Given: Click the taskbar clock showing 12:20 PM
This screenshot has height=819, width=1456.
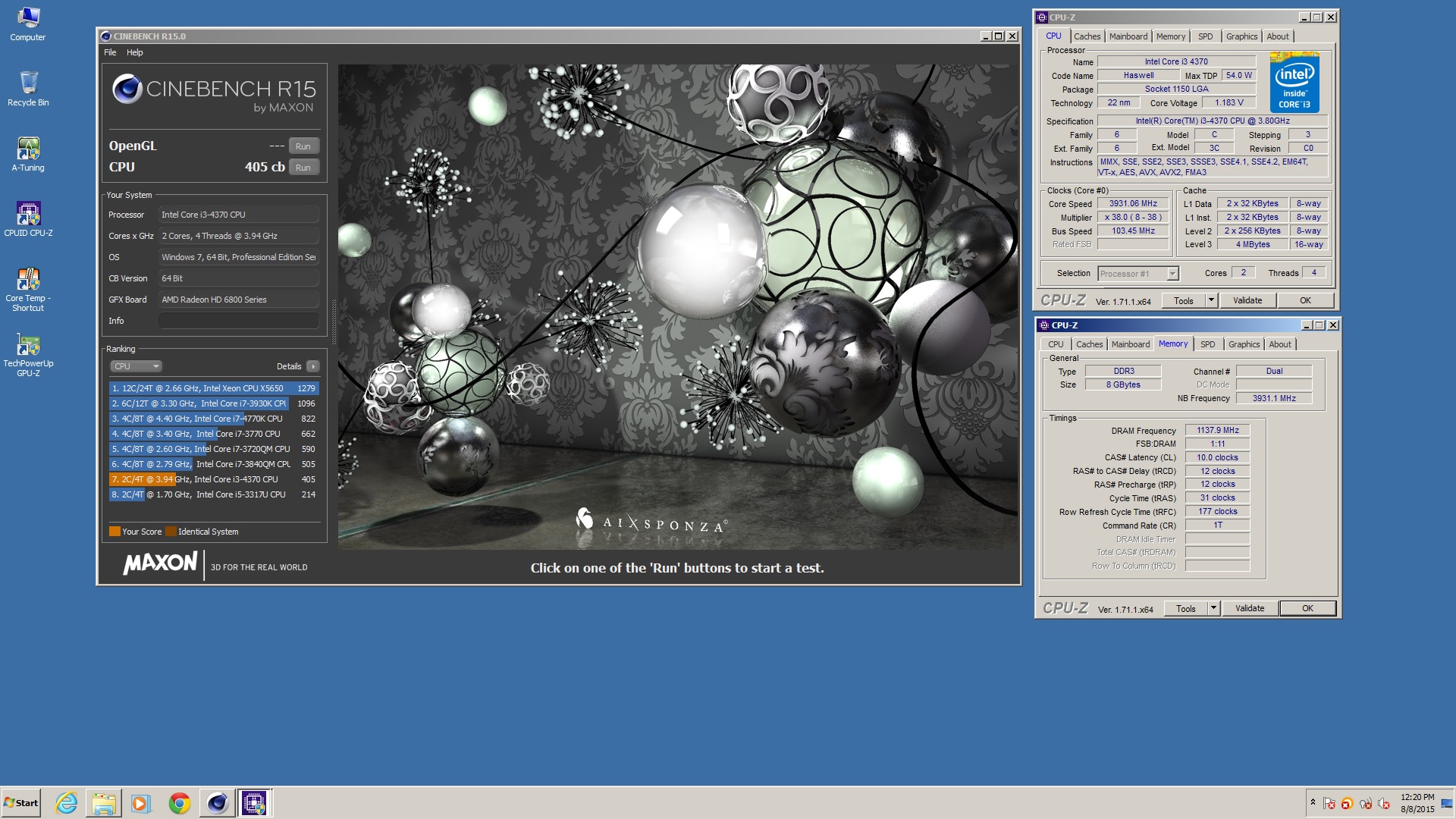Looking at the screenshot, I should 1417,803.
